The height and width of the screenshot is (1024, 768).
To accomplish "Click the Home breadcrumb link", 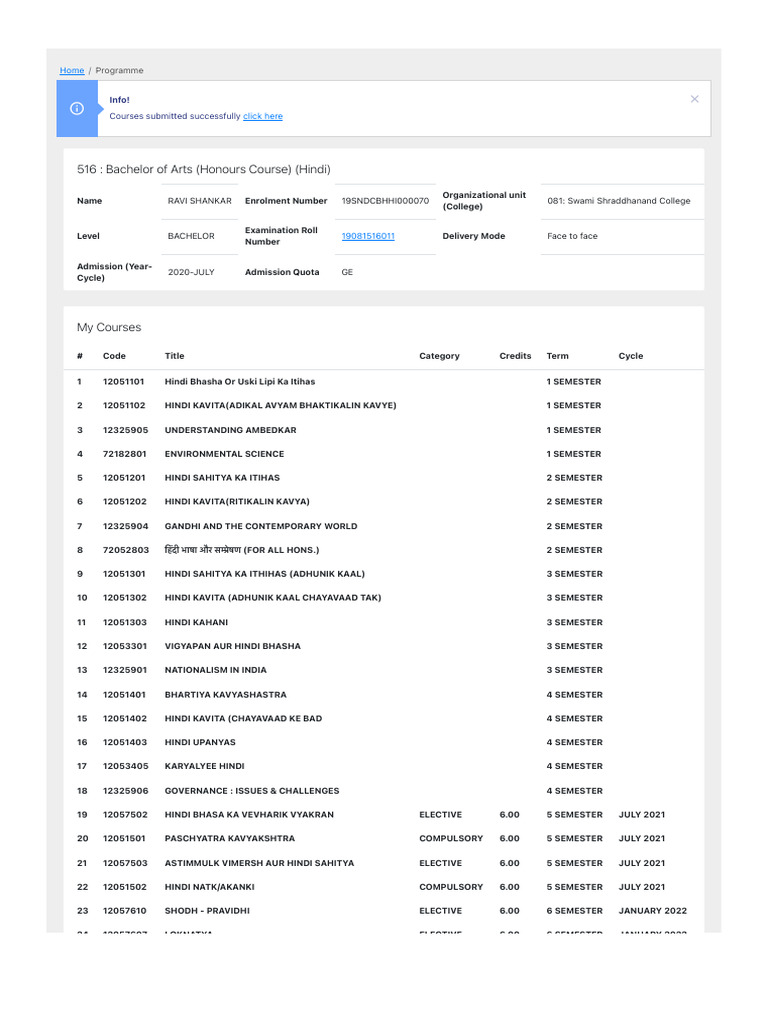I will pyautogui.click(x=71, y=71).
